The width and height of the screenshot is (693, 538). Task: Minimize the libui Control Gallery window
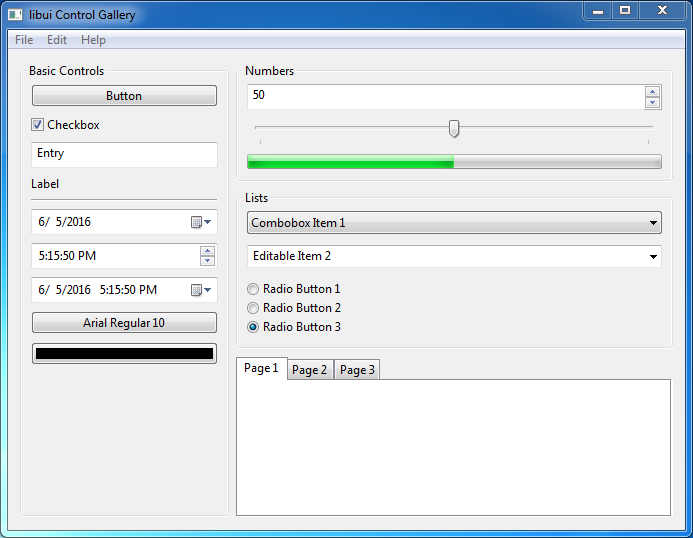[598, 11]
